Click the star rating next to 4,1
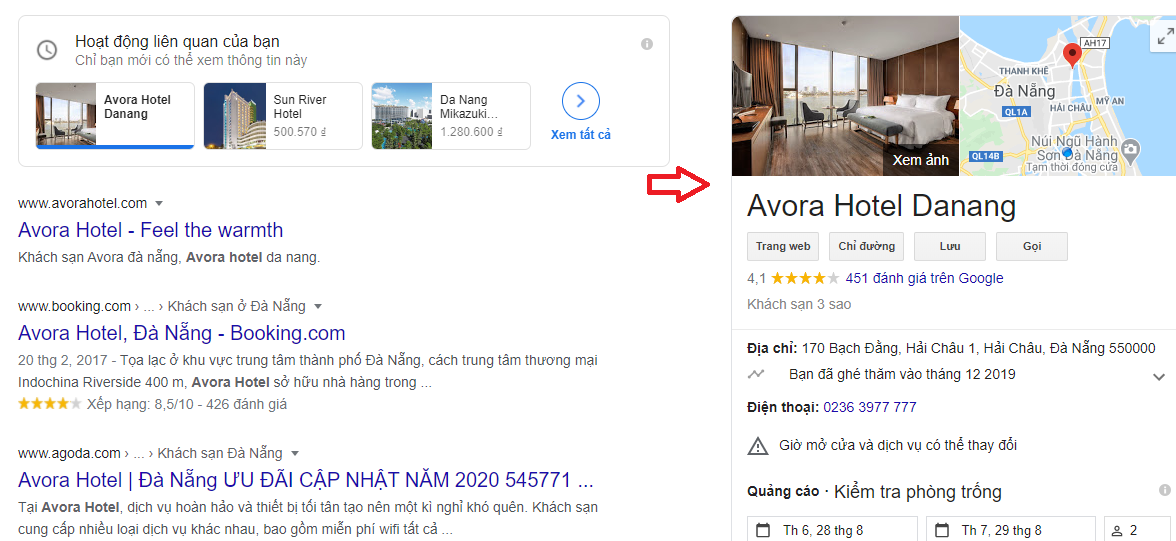The width and height of the screenshot is (1176, 541). 806,278
